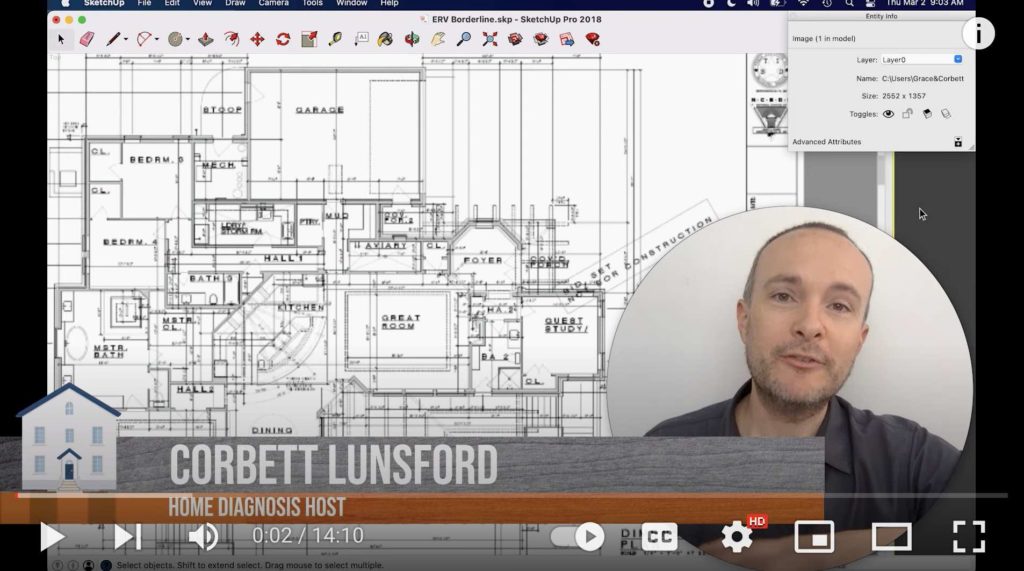Open the Line tool dropdown arrow
This screenshot has height=571, width=1024.
(x=125, y=39)
